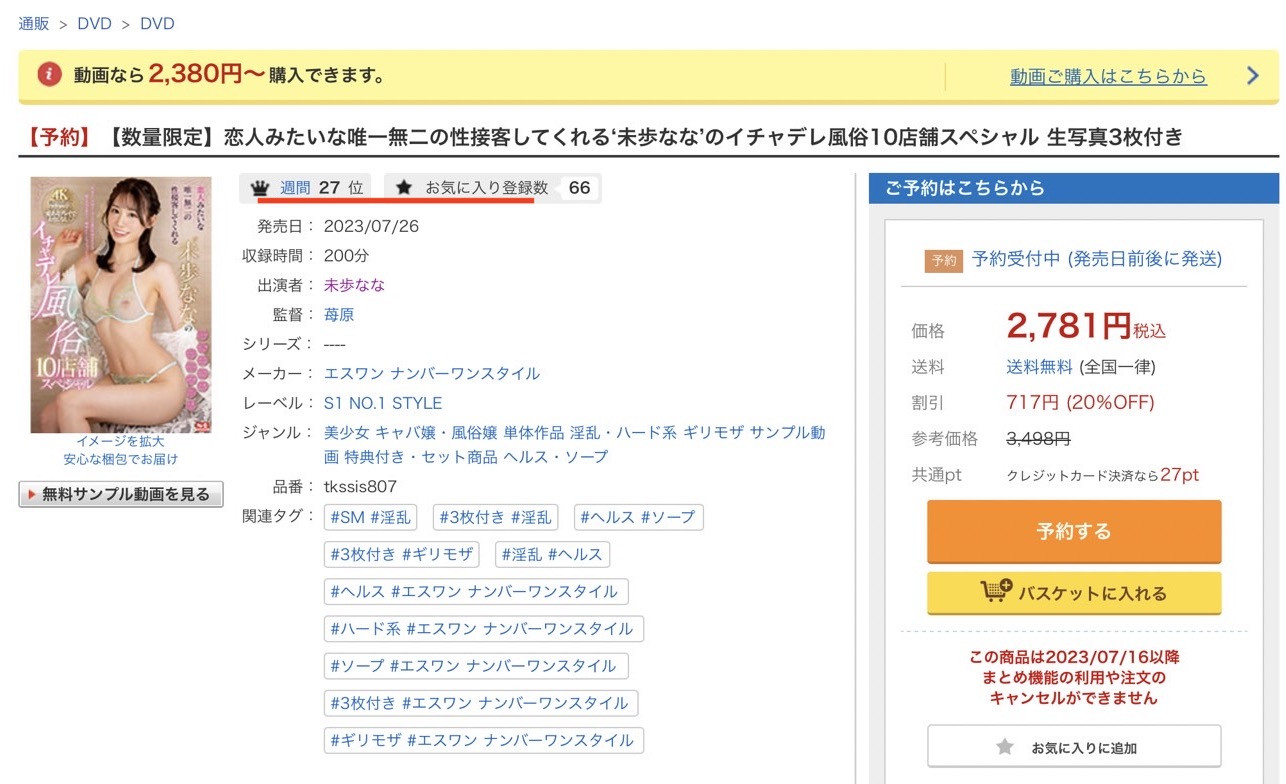Click the product cover thumbnail
This screenshot has height=784, width=1286.
point(121,304)
